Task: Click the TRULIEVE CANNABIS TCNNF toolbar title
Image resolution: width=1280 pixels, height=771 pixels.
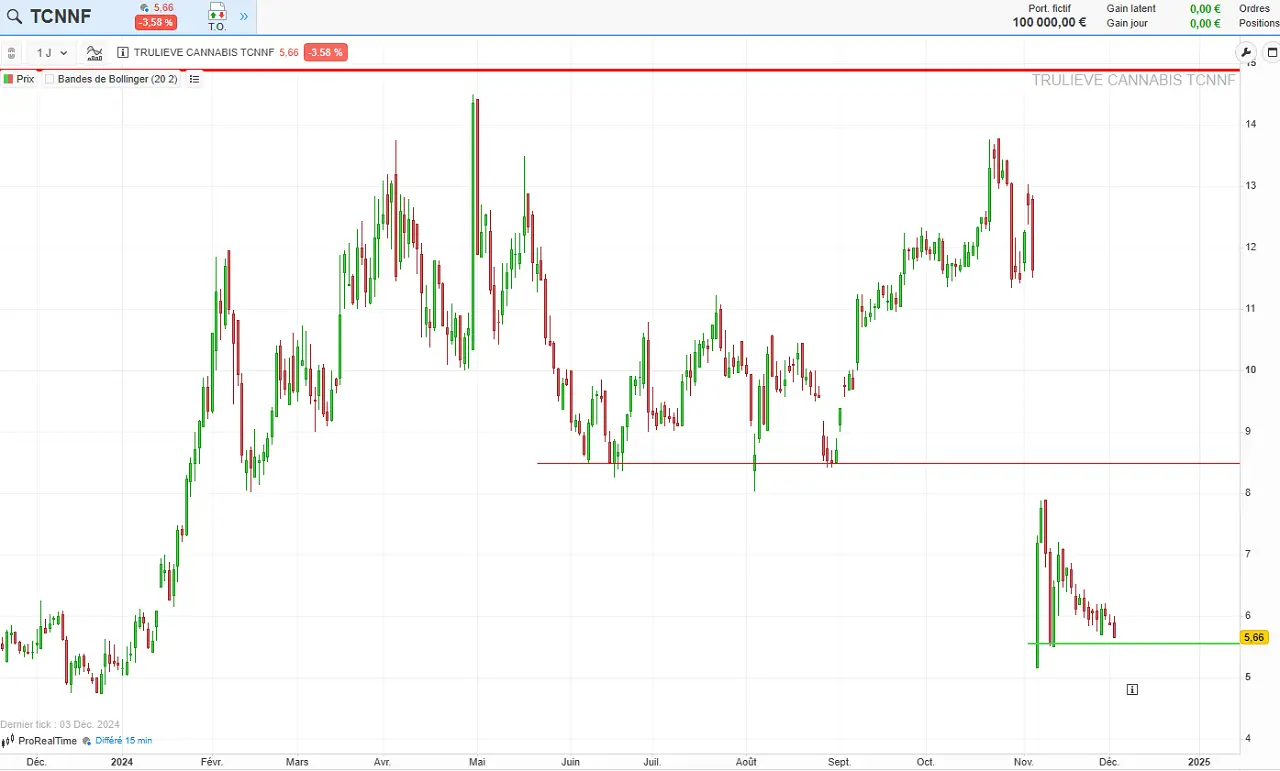Action: [x=204, y=53]
